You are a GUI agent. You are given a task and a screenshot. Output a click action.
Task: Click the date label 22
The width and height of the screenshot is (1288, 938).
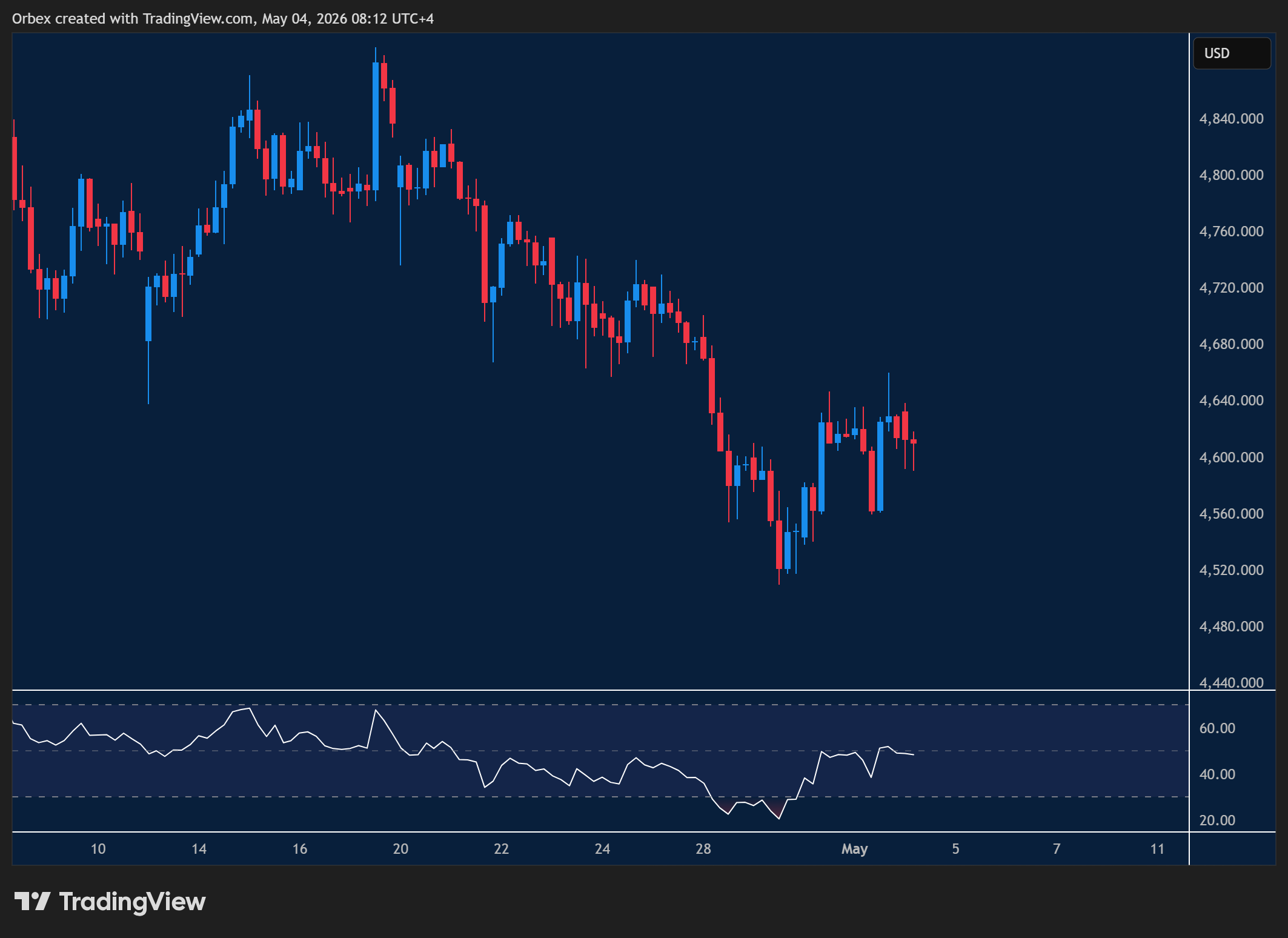point(502,848)
